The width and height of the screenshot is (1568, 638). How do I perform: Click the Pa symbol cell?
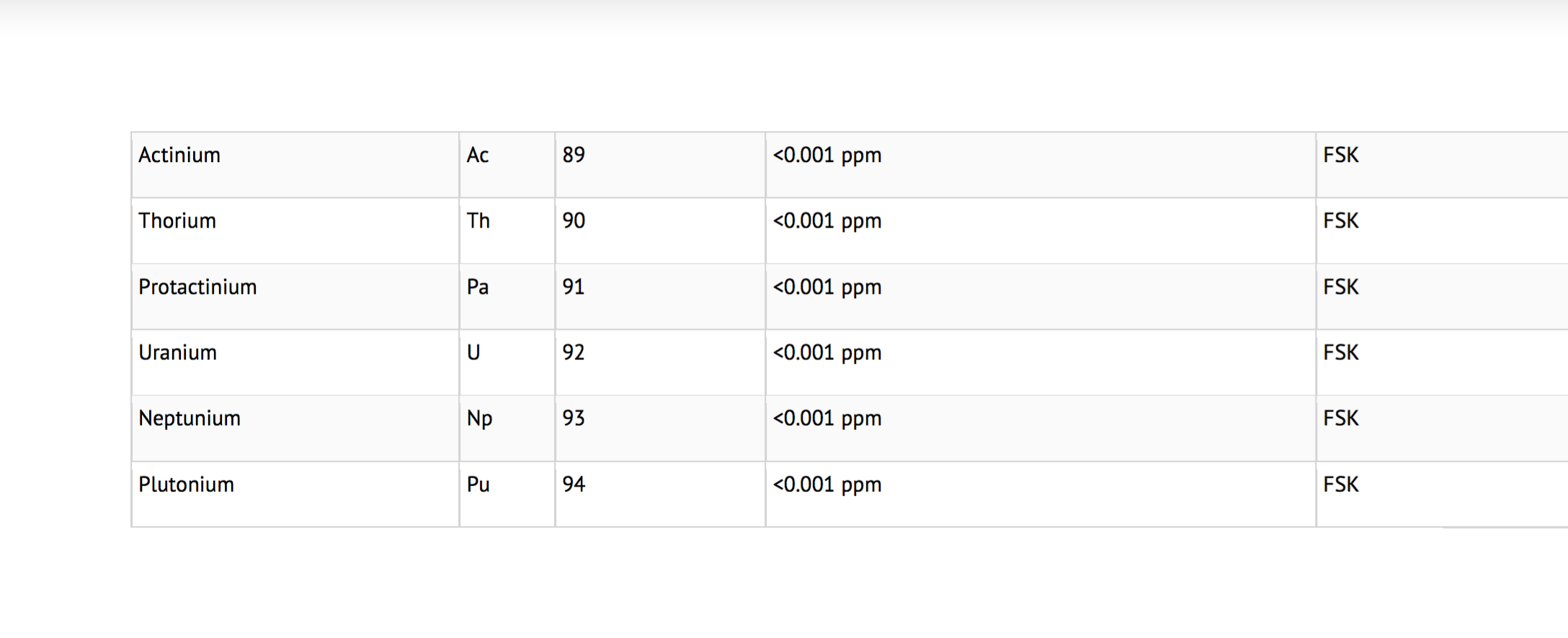(x=478, y=287)
